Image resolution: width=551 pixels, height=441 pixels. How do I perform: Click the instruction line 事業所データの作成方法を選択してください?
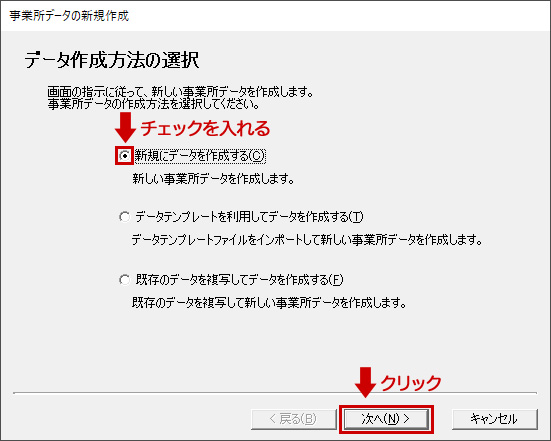(x=154, y=104)
